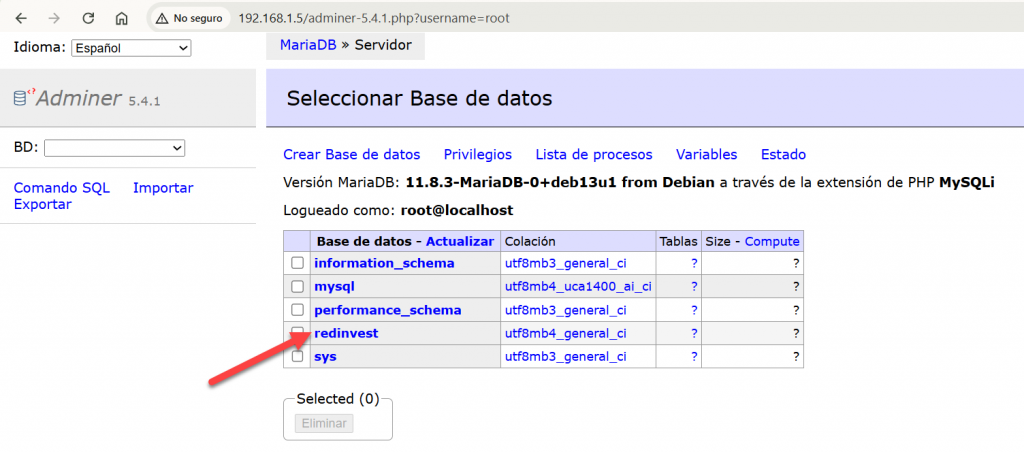Select the mysql database checkbox
1024x452 pixels.
pos(297,286)
